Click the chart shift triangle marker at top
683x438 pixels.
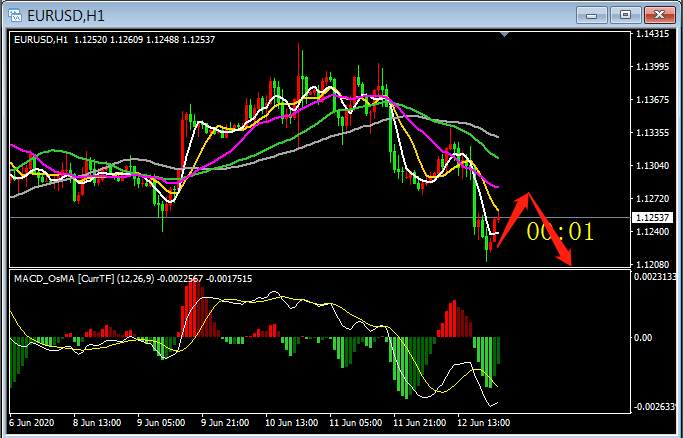[504, 34]
